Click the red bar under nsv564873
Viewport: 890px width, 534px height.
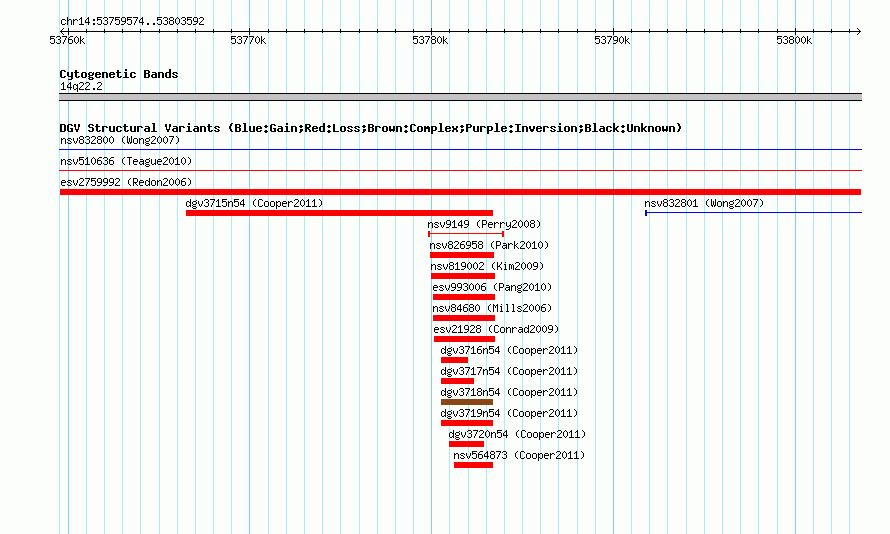pos(473,465)
